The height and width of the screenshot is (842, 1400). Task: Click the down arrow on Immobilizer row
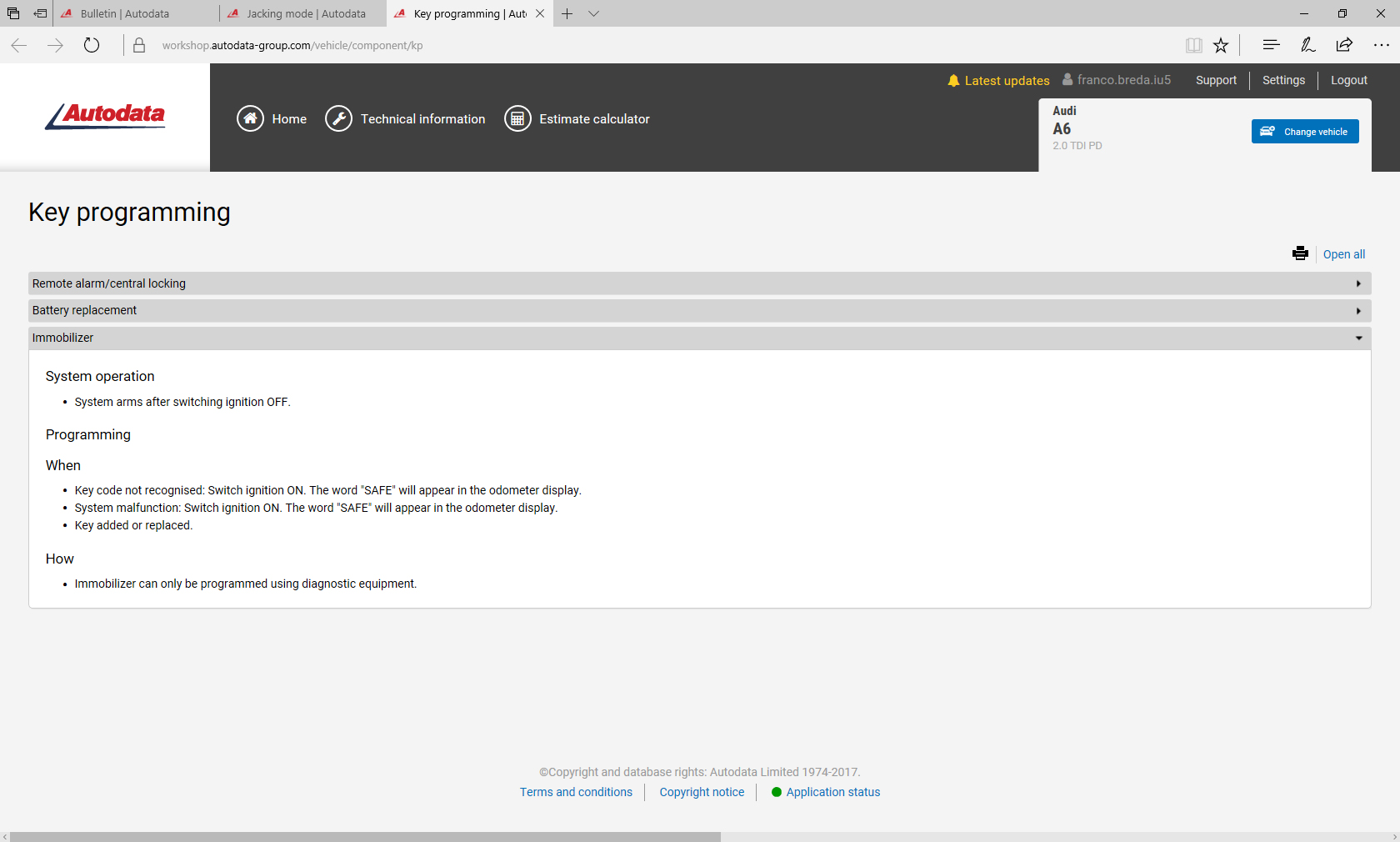click(1358, 338)
